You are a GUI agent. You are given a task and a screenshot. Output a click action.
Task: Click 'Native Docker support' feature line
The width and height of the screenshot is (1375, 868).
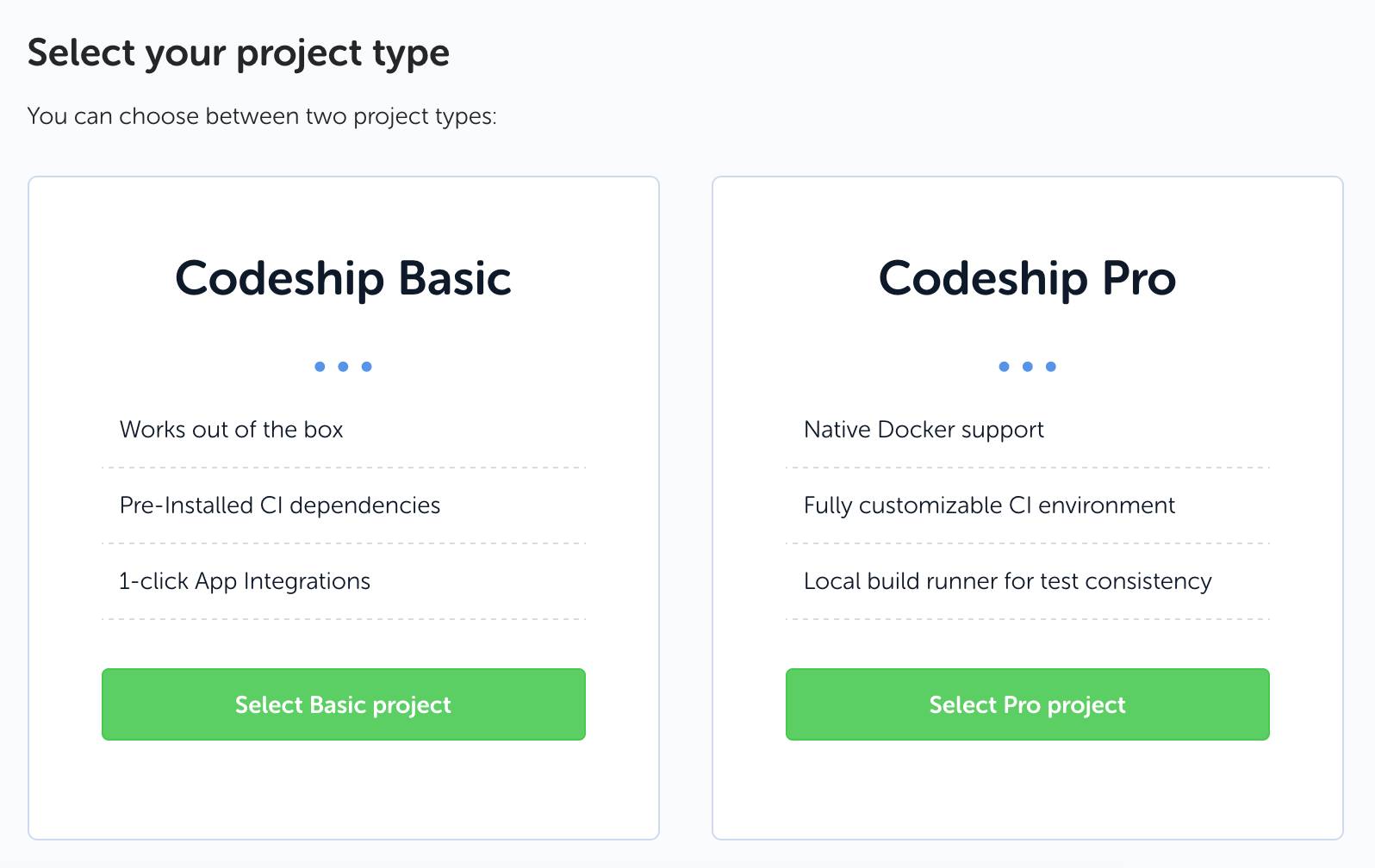click(924, 430)
